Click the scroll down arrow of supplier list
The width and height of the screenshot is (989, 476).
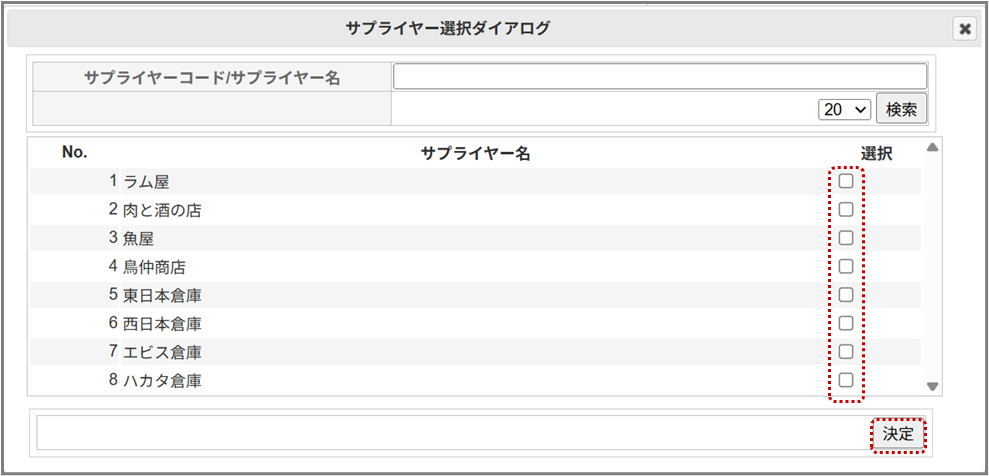(x=932, y=386)
